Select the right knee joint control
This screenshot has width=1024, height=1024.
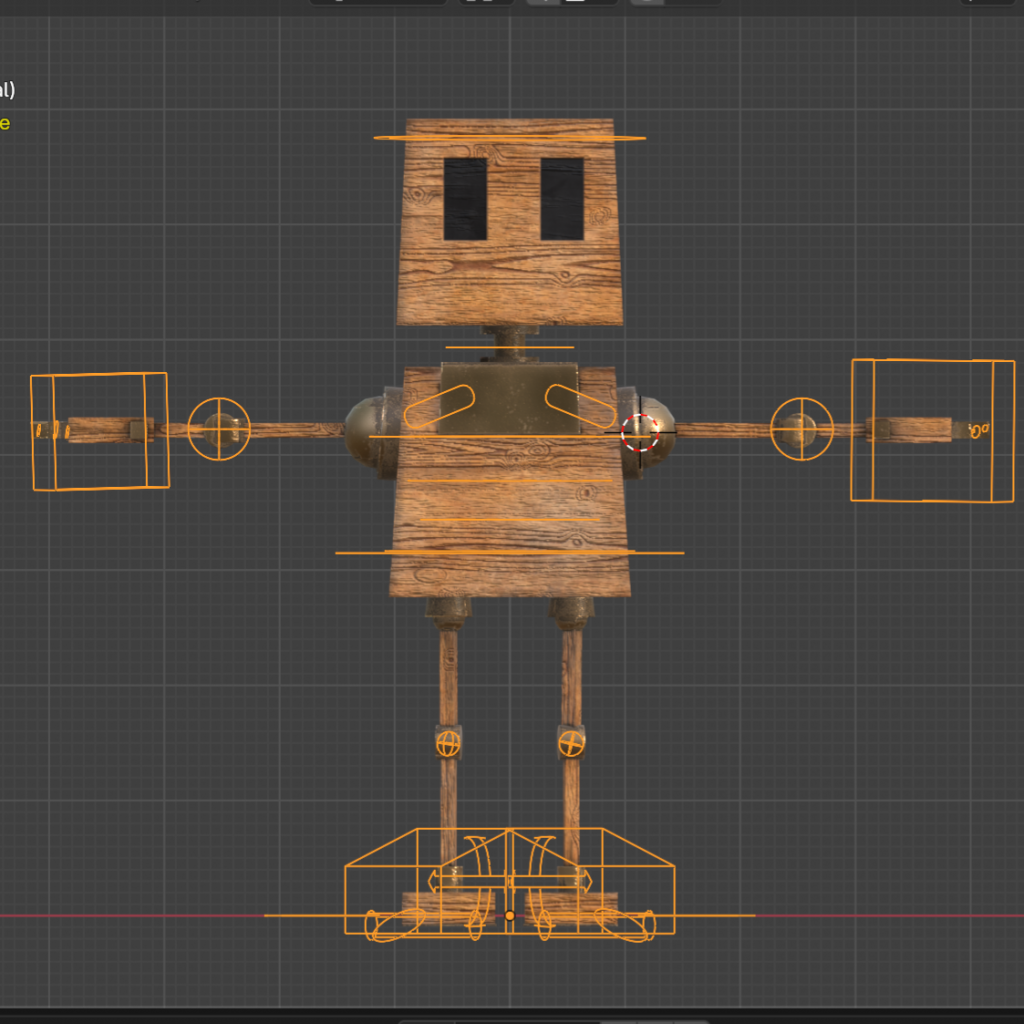(571, 743)
